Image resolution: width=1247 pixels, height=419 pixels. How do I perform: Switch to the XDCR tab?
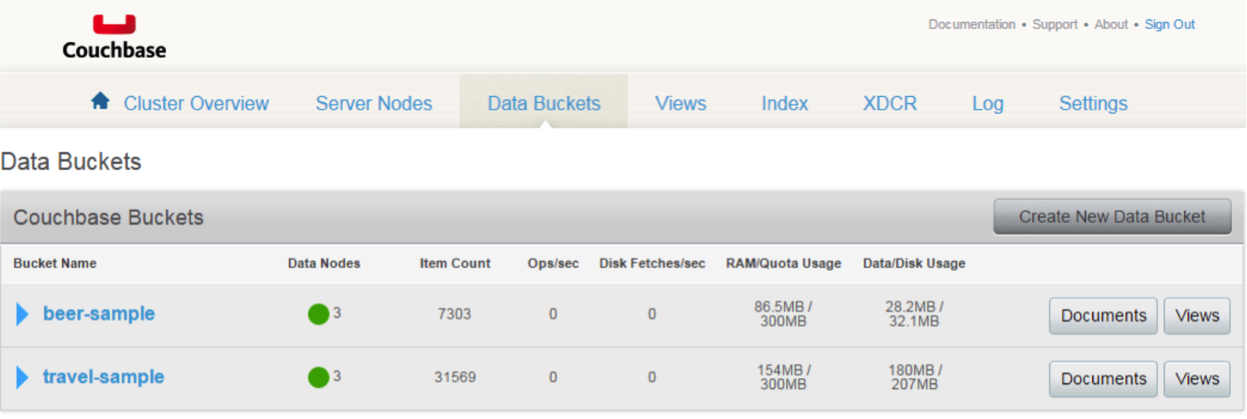tap(890, 103)
